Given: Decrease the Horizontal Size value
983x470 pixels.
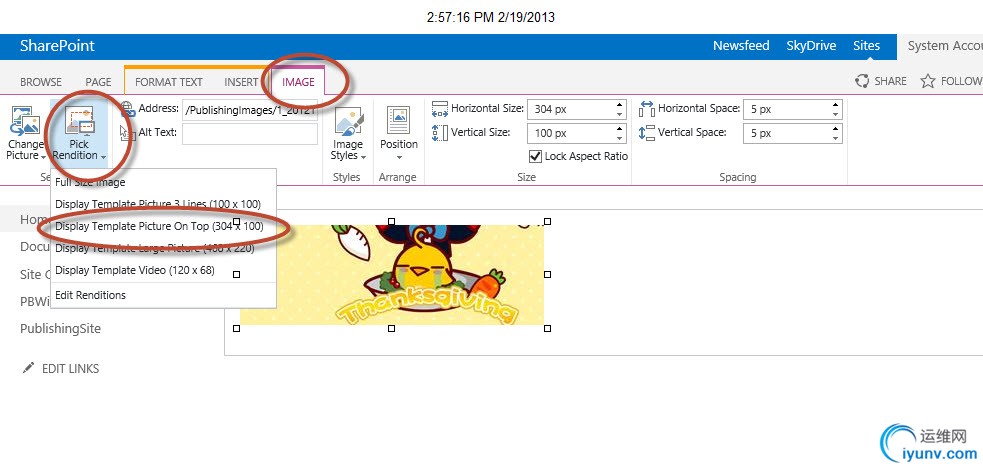Looking at the screenshot, I should tap(619, 114).
